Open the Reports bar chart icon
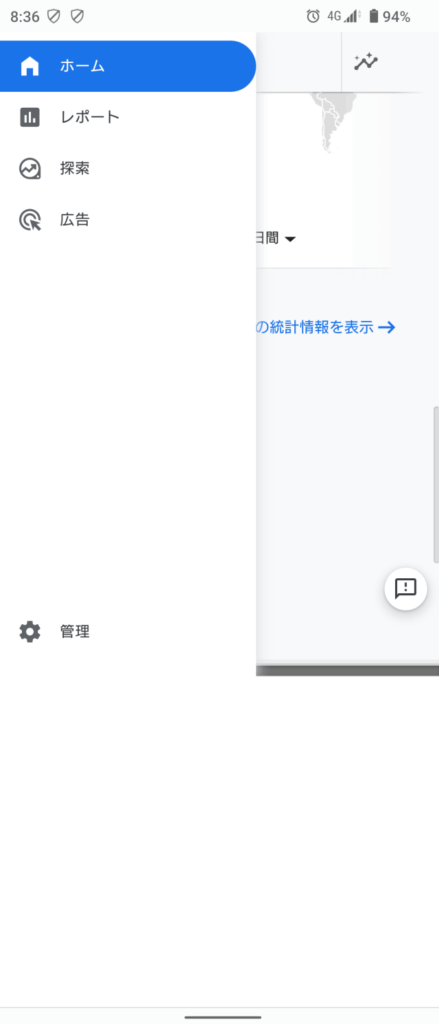 [30, 118]
